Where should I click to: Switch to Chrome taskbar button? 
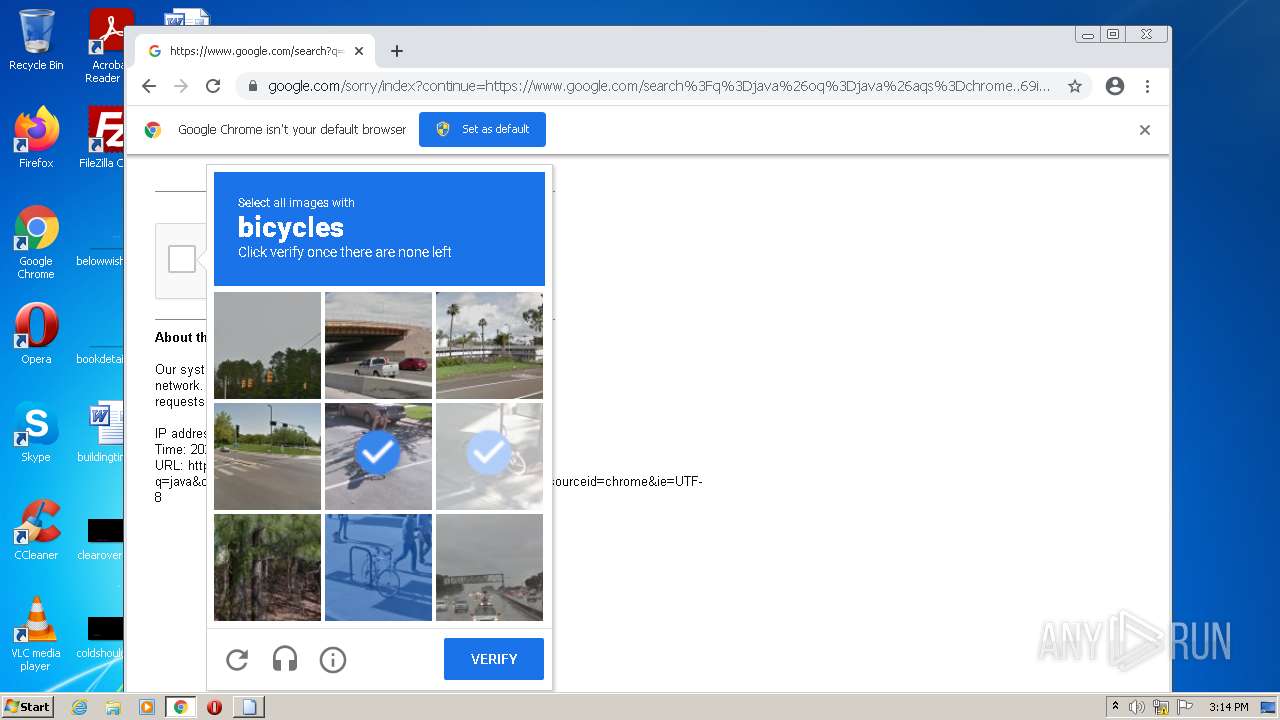180,707
